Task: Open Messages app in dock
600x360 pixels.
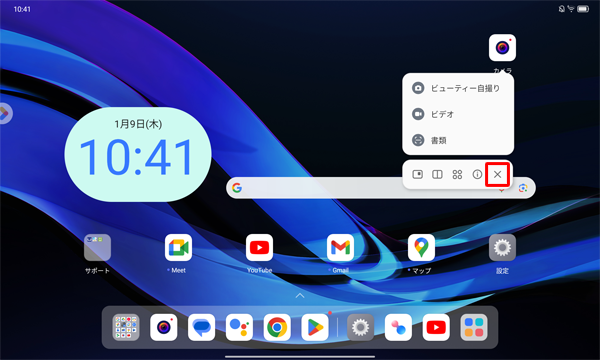Action: tap(202, 327)
